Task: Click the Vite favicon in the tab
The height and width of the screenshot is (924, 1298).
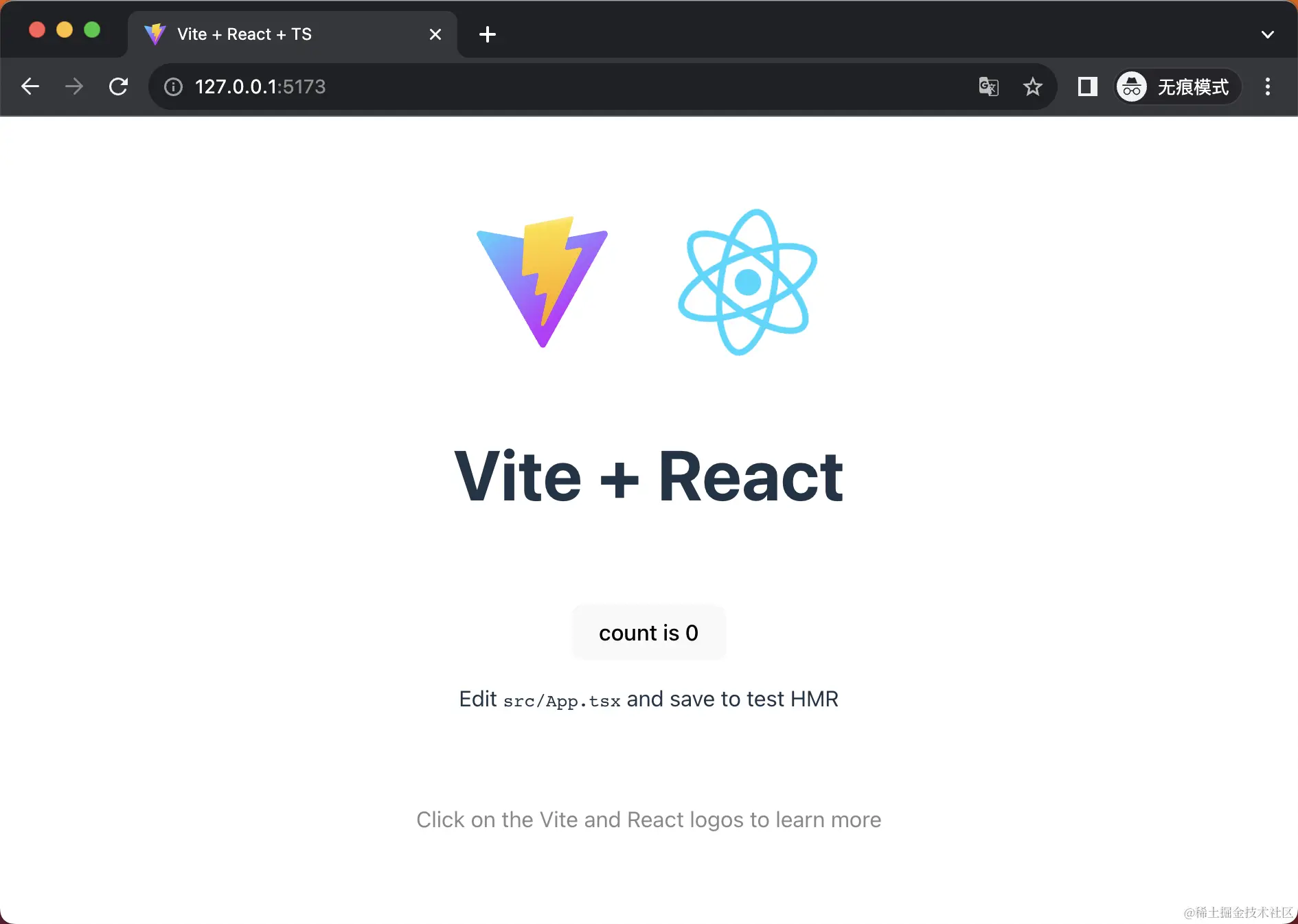Action: tap(155, 34)
